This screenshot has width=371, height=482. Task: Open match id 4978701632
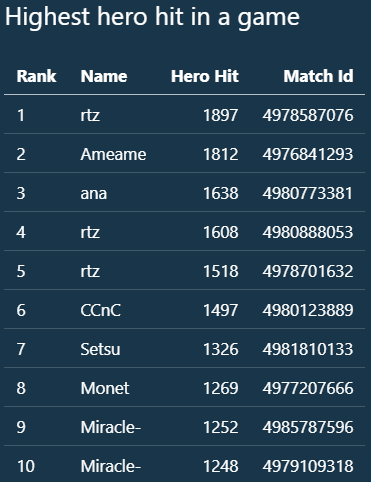point(308,271)
